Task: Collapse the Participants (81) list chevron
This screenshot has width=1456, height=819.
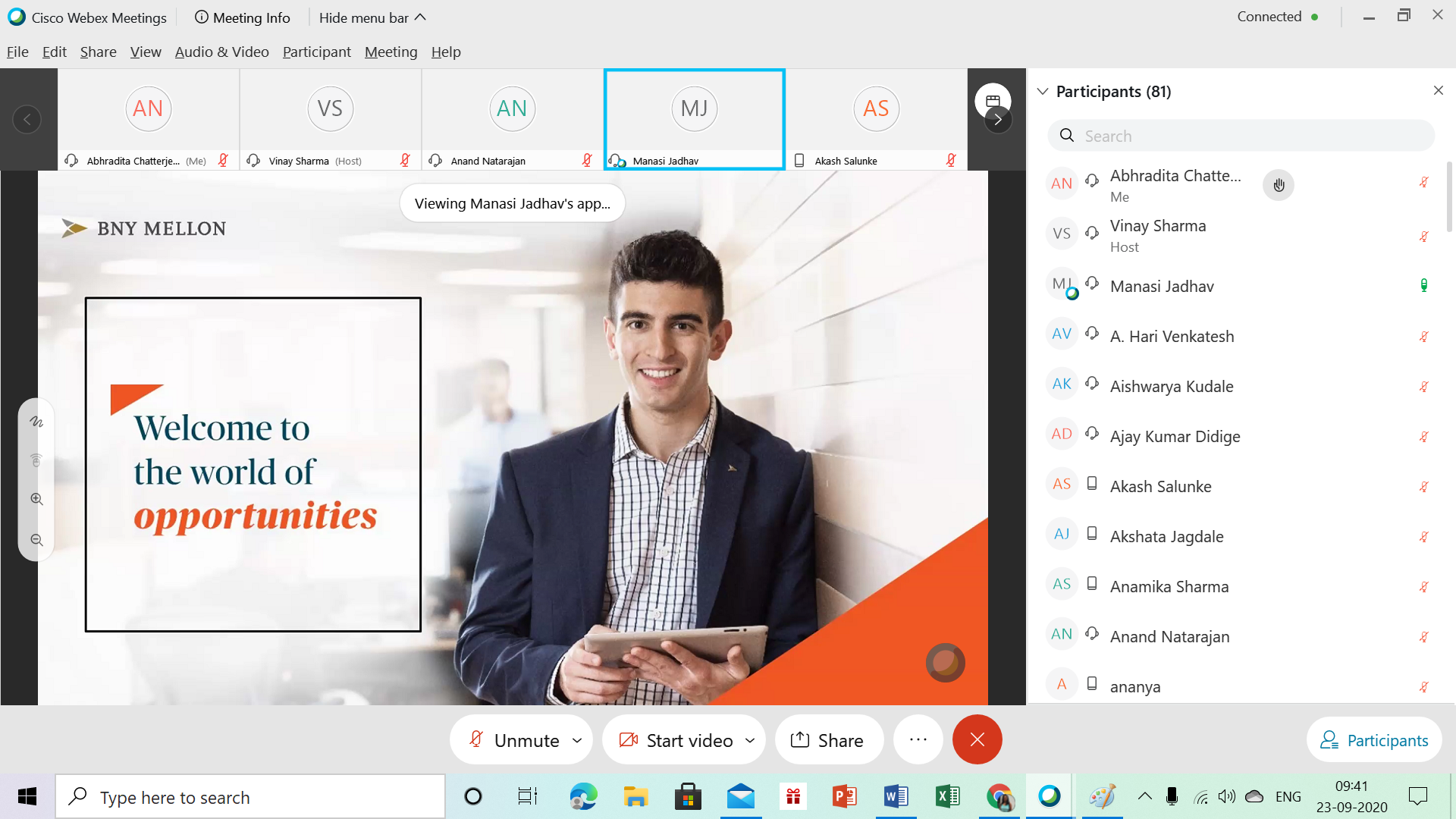Action: coord(1043,91)
